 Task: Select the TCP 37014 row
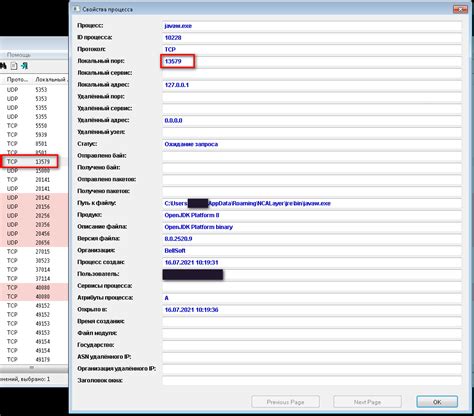(x=34, y=270)
